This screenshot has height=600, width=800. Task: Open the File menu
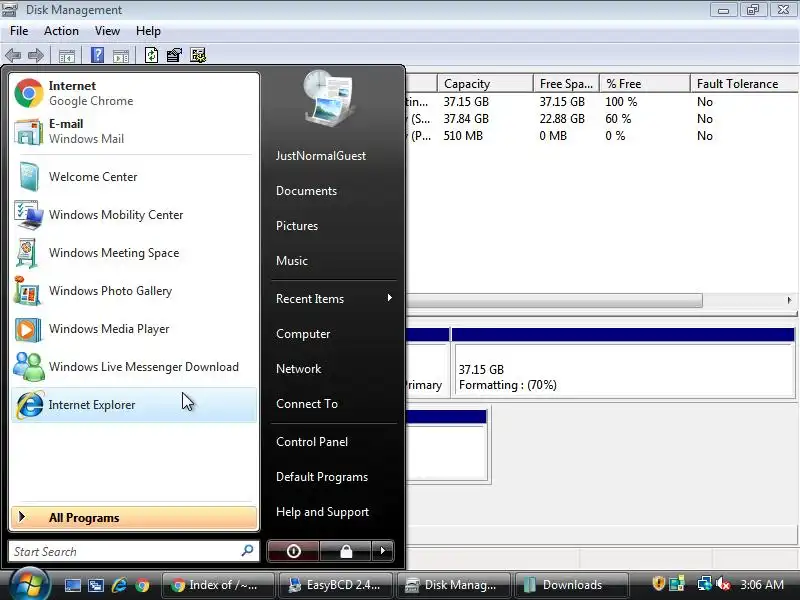pyautogui.click(x=19, y=31)
